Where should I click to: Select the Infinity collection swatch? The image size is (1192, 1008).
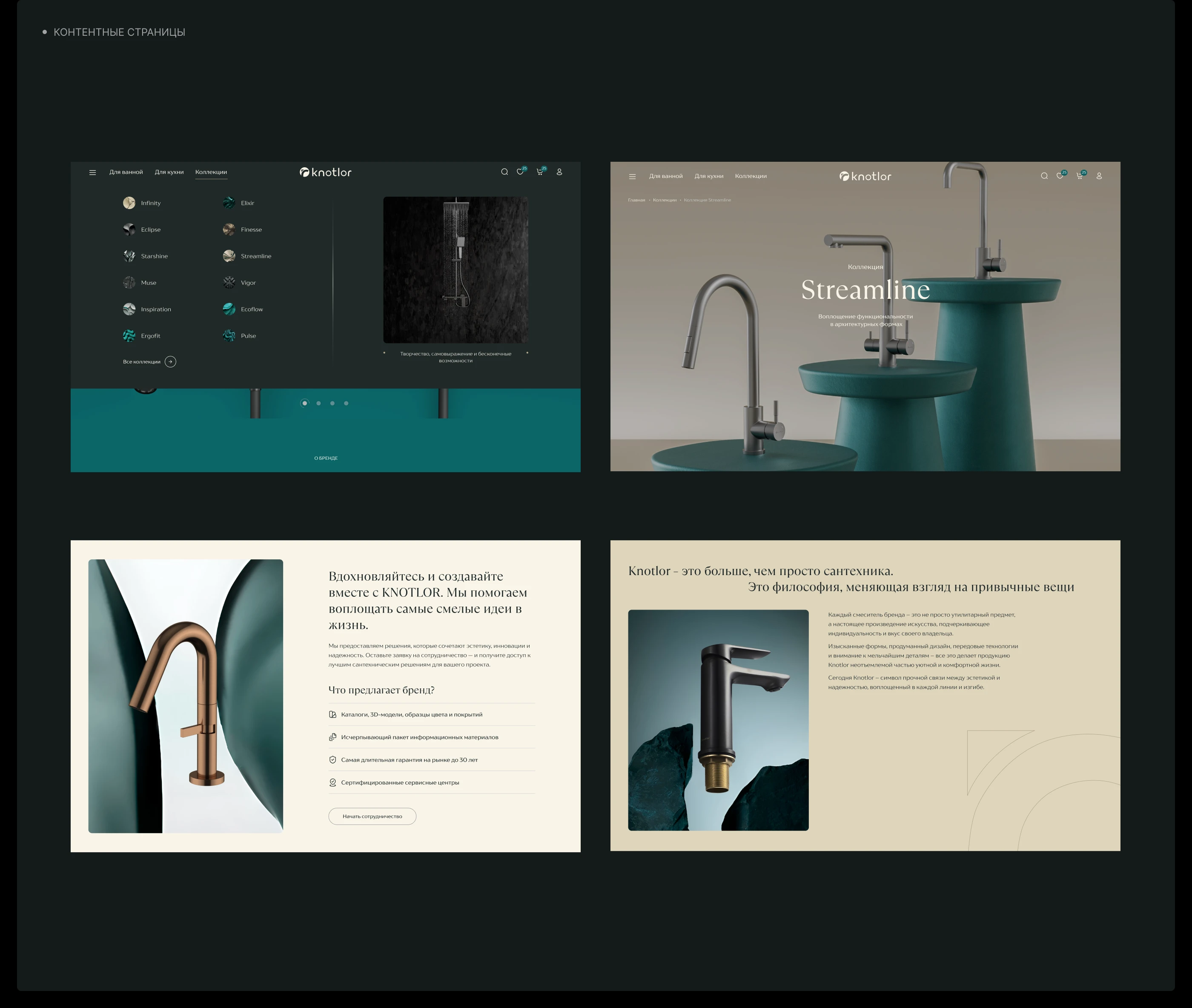(129, 203)
